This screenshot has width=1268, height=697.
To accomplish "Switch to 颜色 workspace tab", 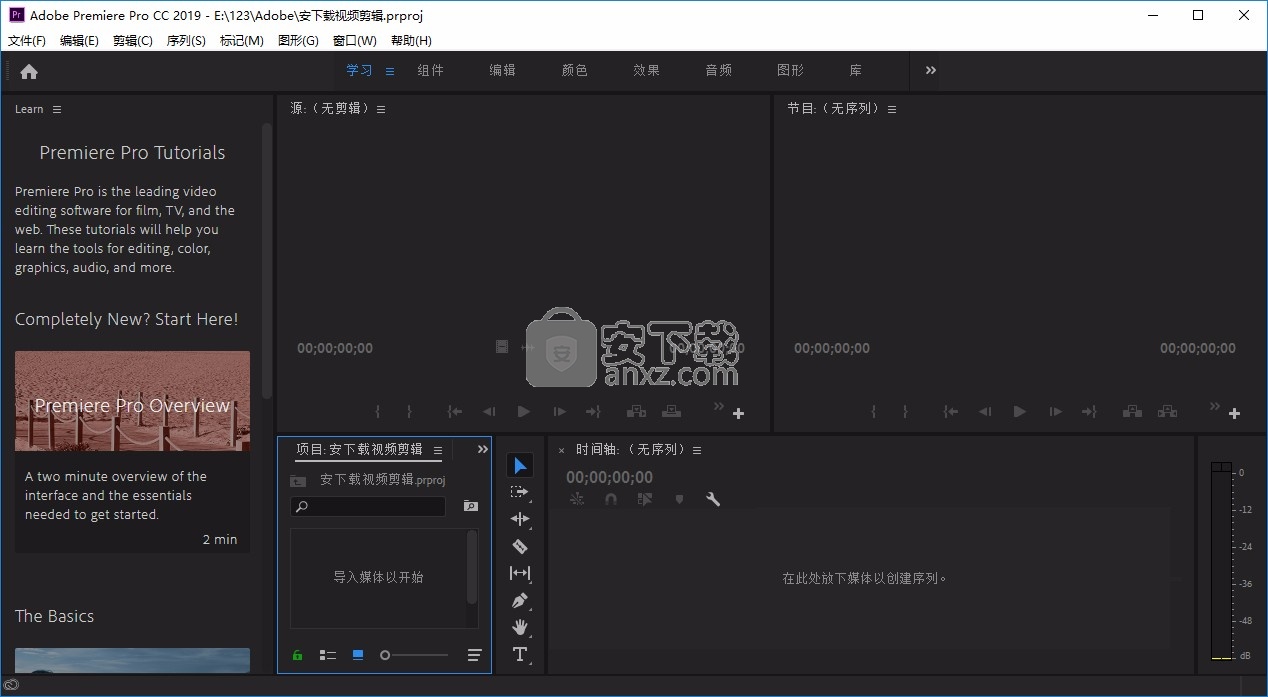I will coord(575,70).
